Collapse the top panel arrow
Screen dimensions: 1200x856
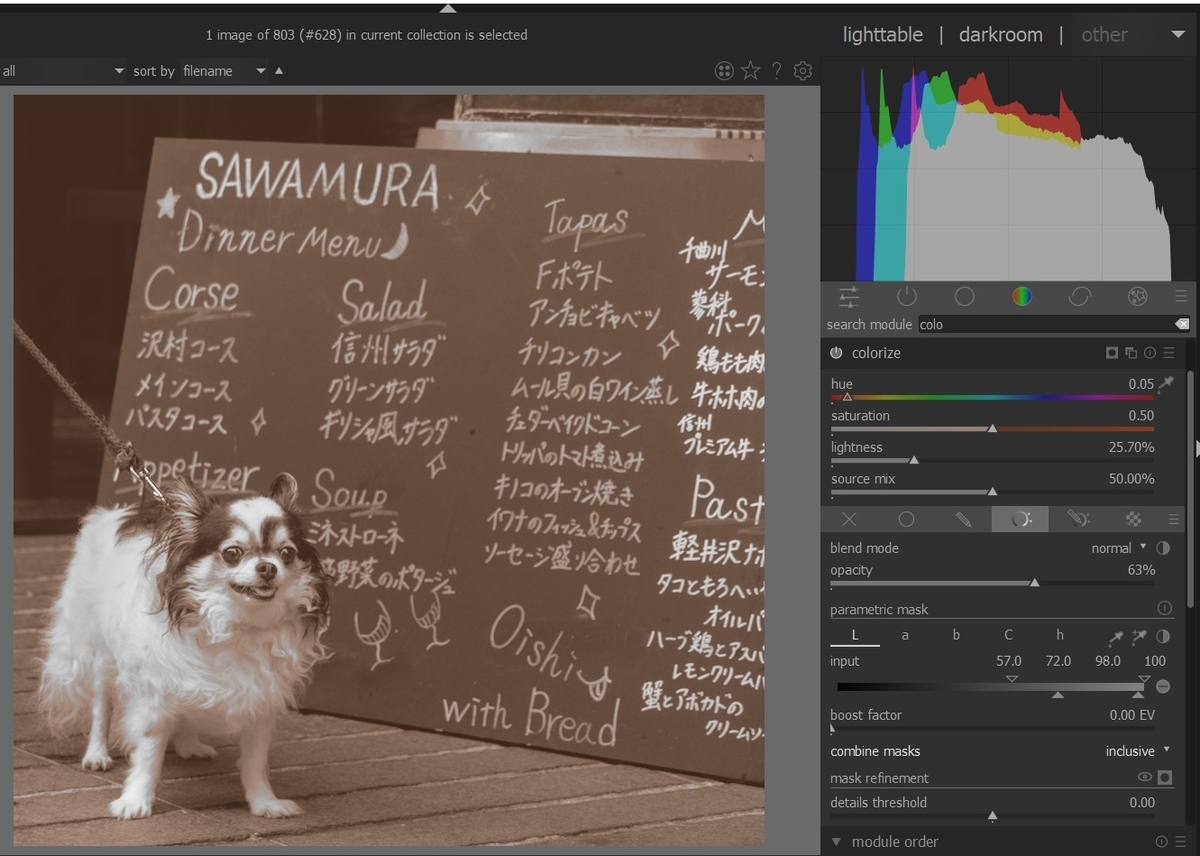[448, 8]
